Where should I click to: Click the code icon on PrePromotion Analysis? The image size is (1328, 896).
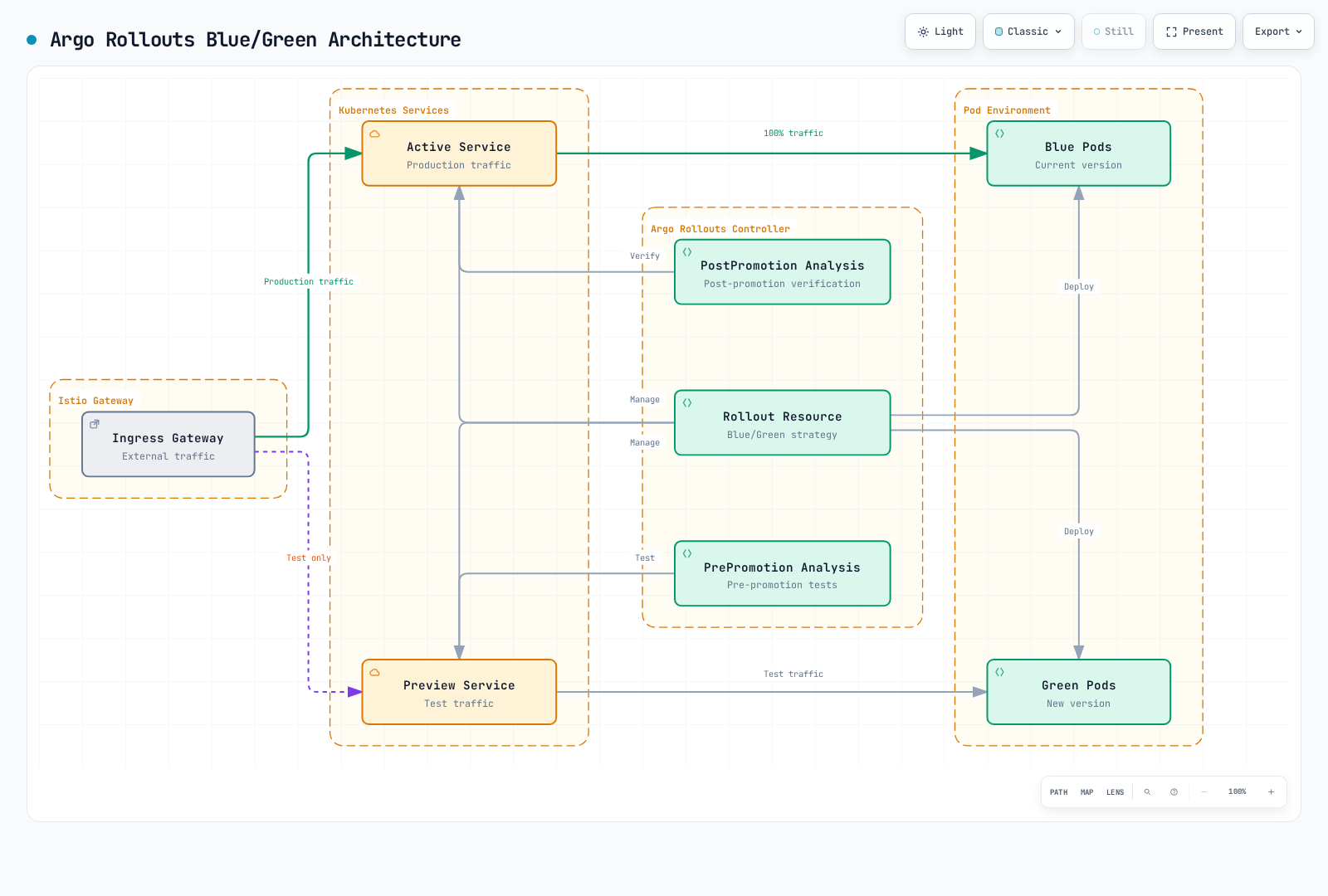click(687, 553)
